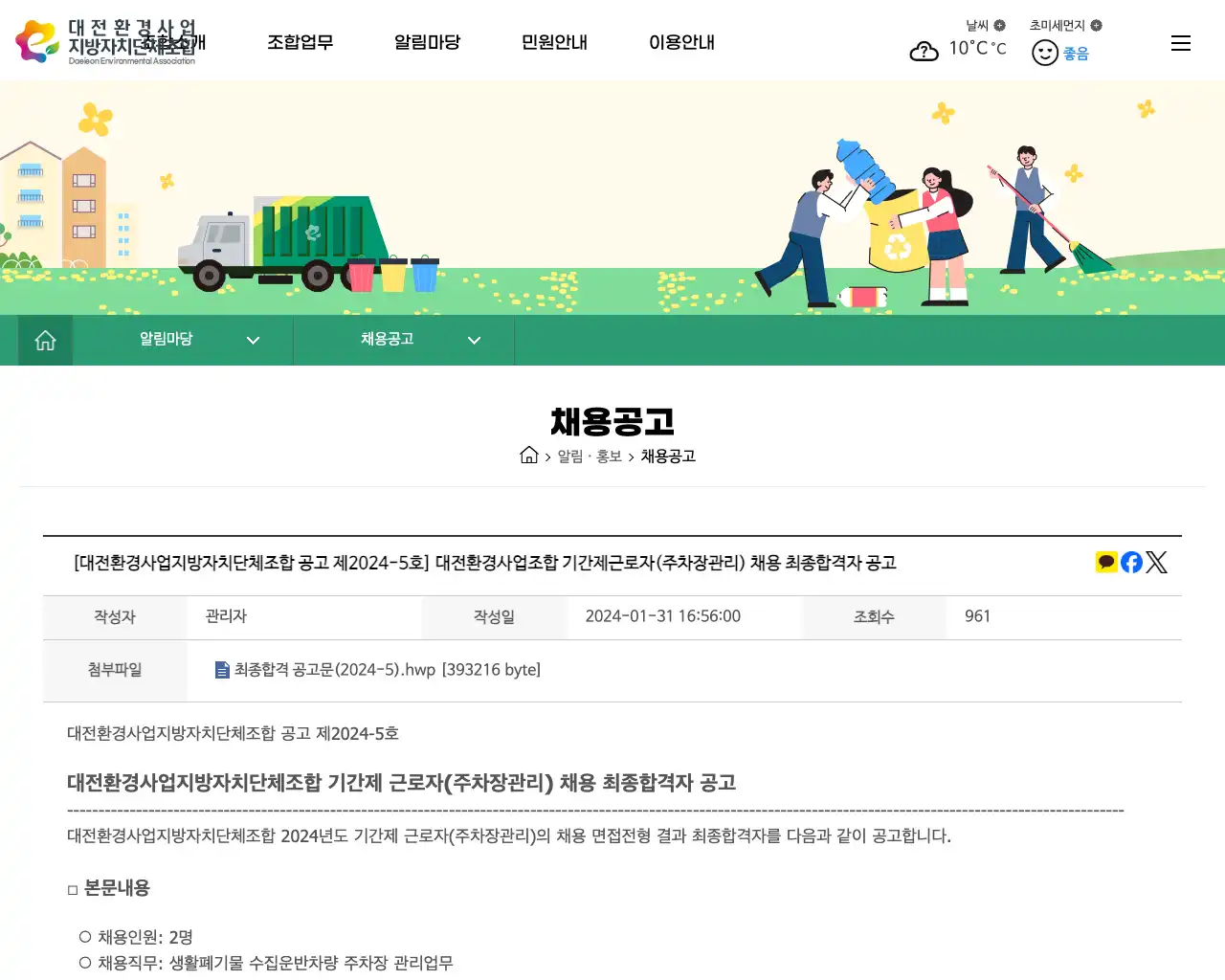Click the hwp document icon next to the attachment
The image size is (1225, 980).
(x=221, y=670)
